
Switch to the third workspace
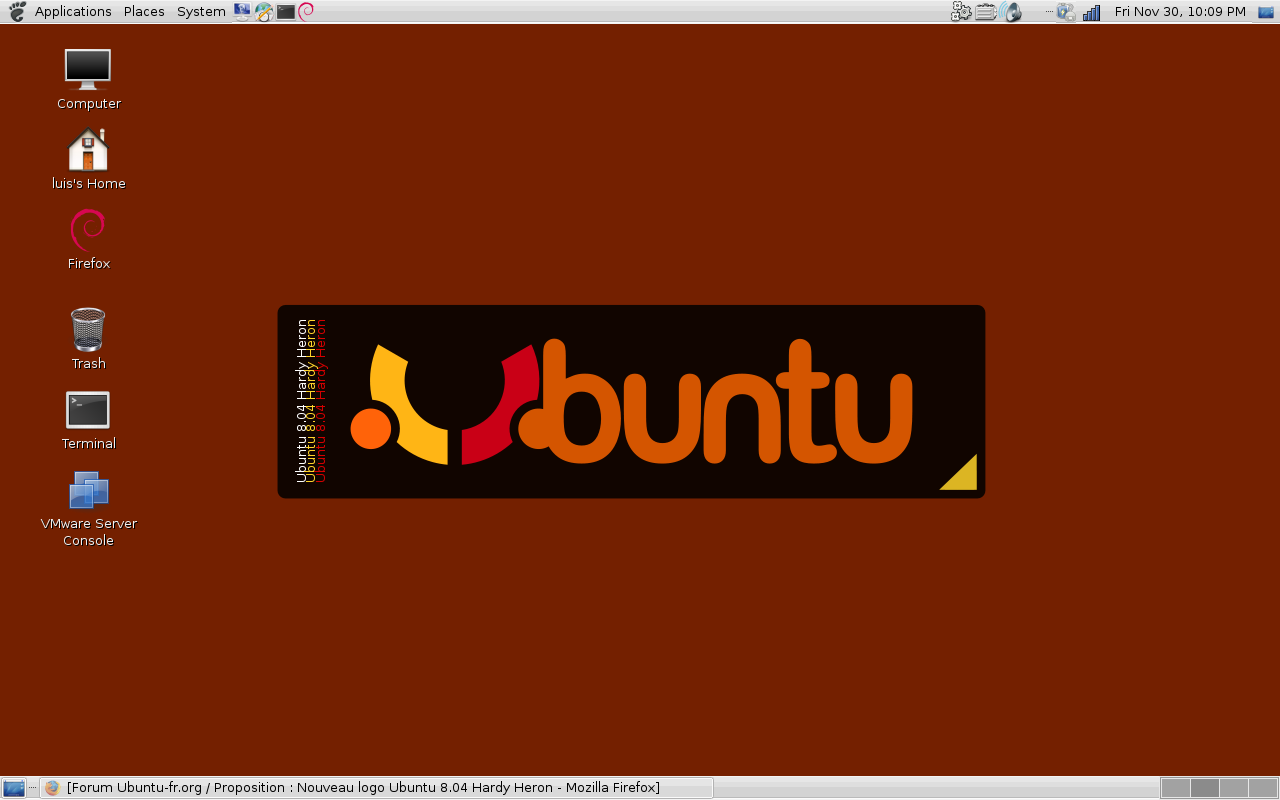pyautogui.click(x=1234, y=788)
